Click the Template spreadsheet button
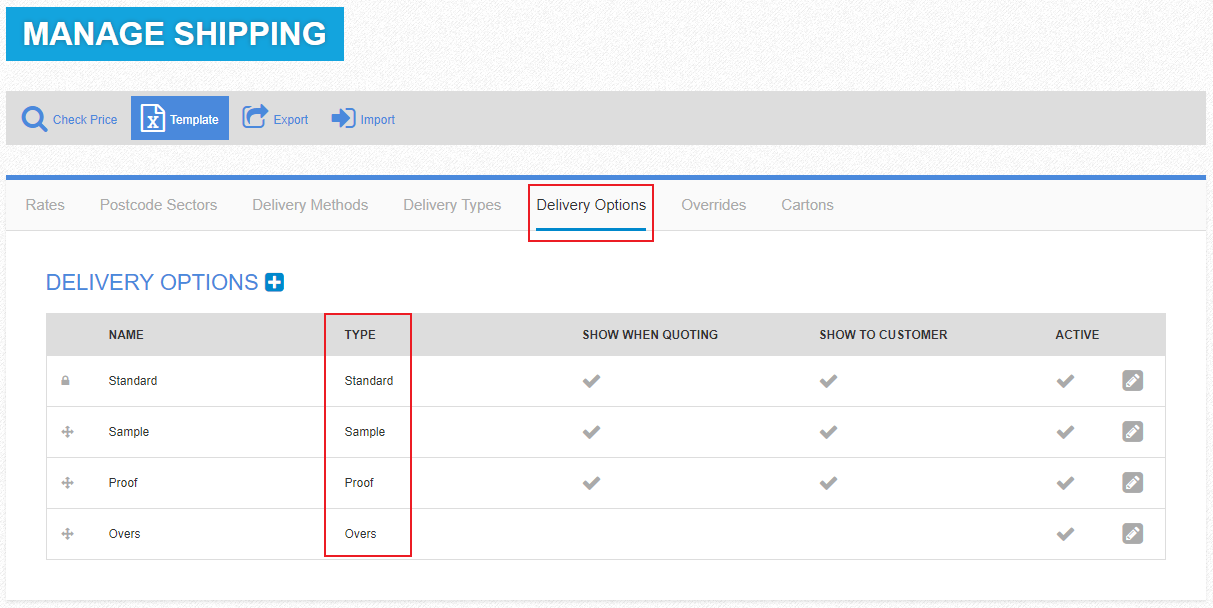 point(180,118)
